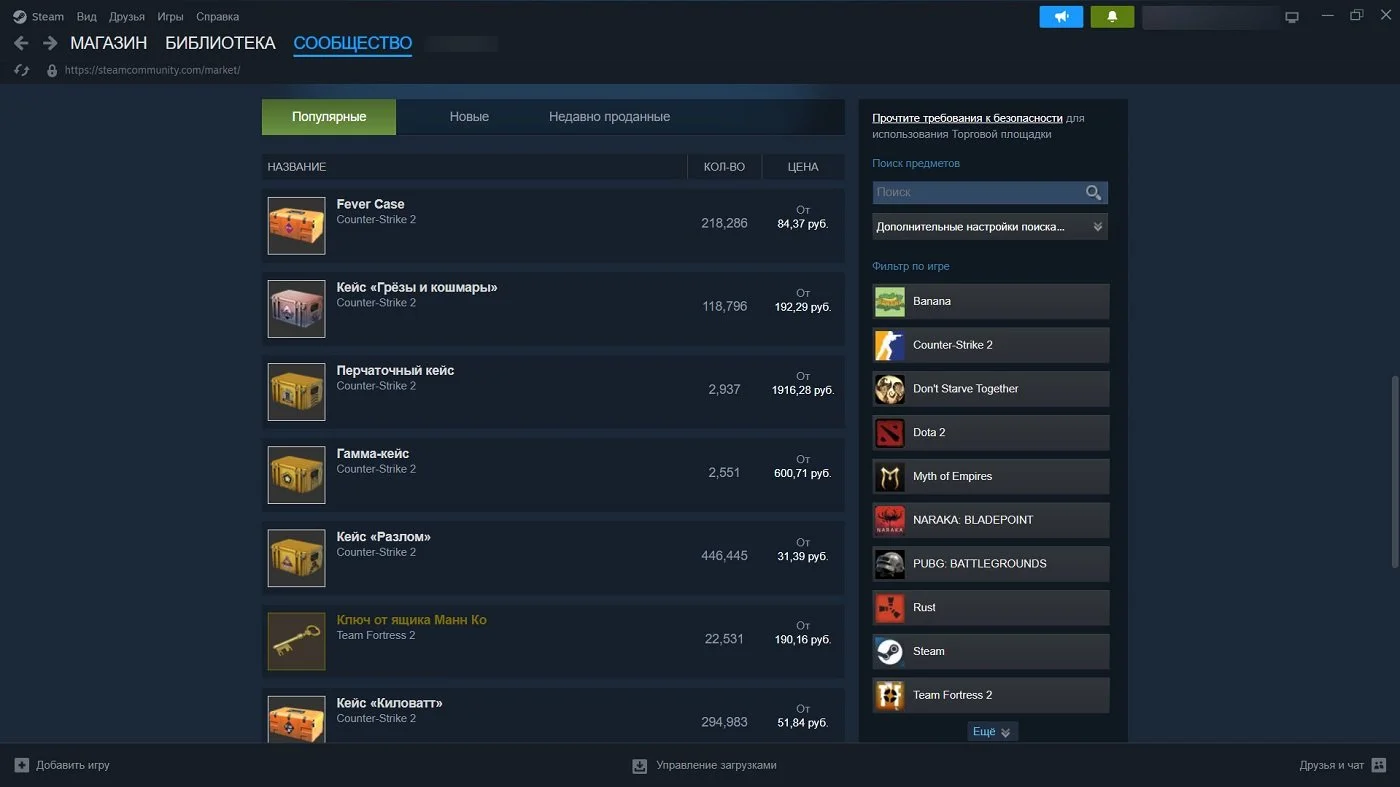Screen dimensions: 1400x787
Task: Click the NARAKA: BLADEPOINT icon
Action: coord(890,520)
